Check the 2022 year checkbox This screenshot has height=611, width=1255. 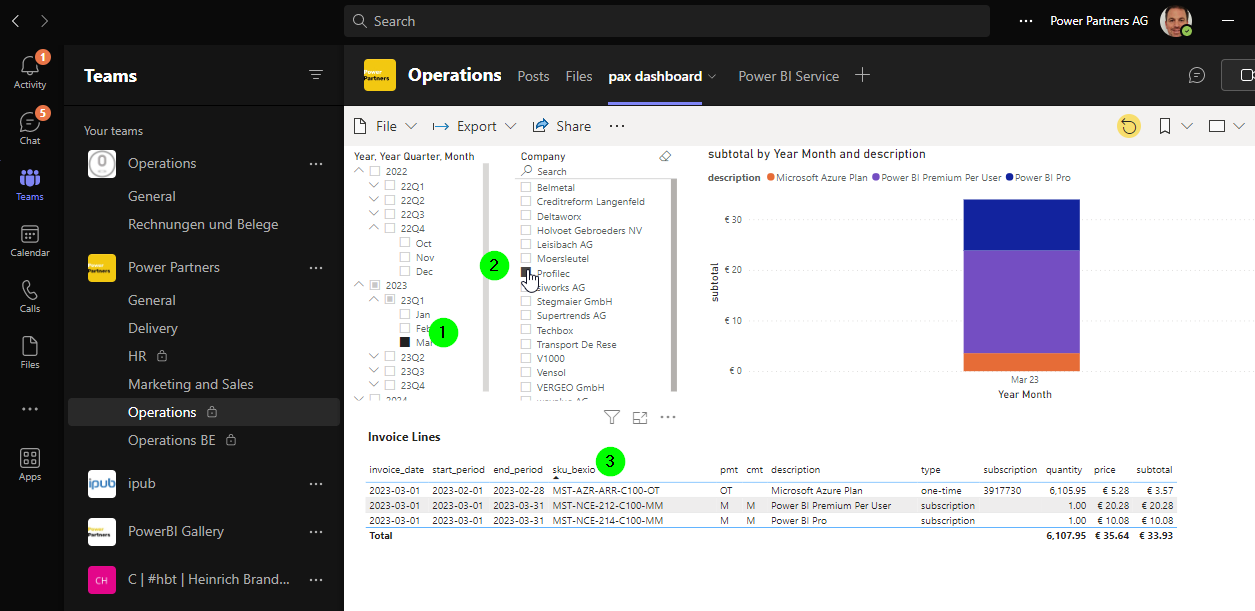tap(375, 171)
